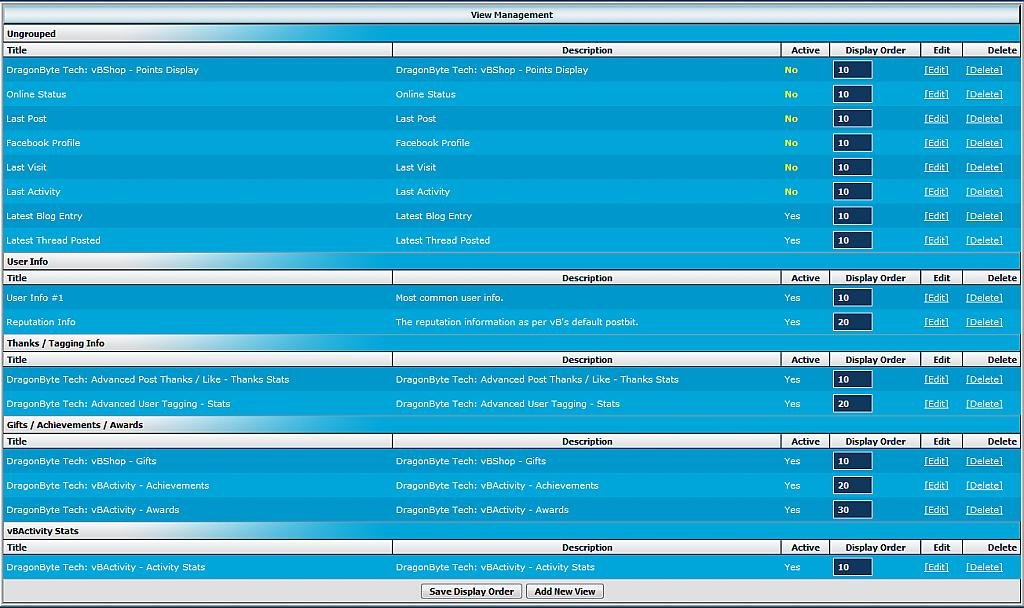
Task: Click display order field for Reputation Info
Action: (852, 322)
